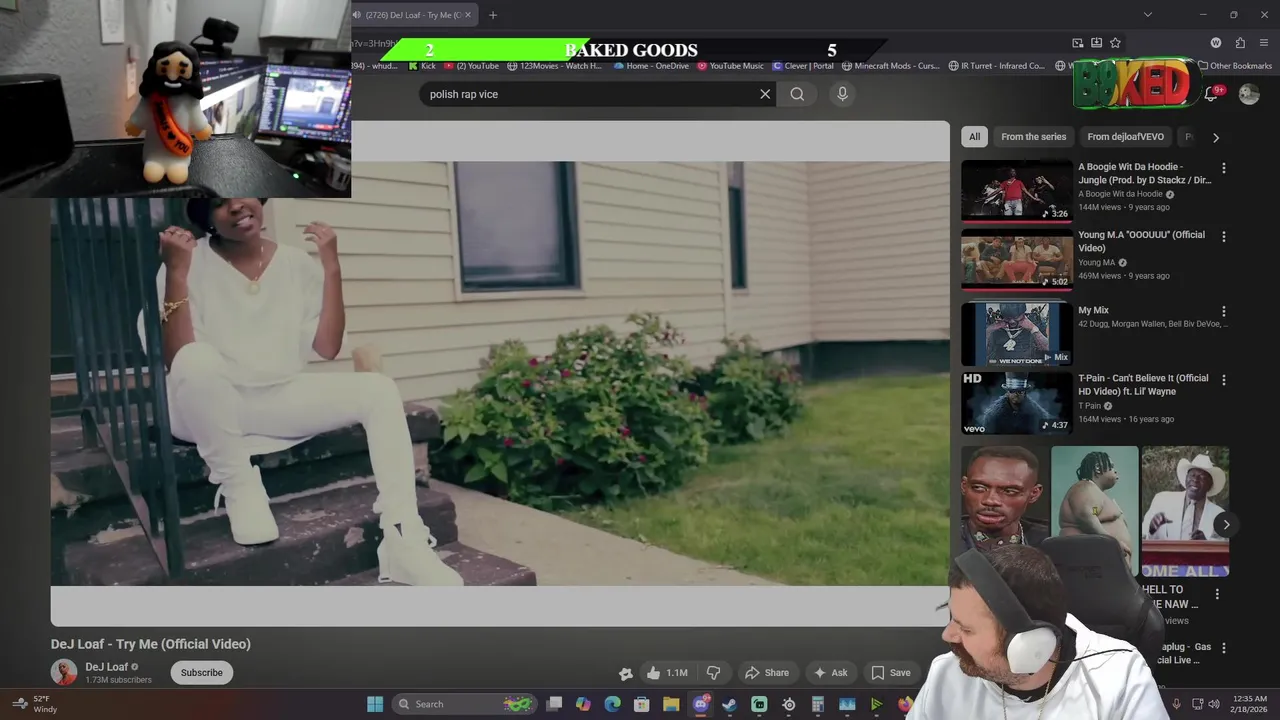The width and height of the screenshot is (1280, 720).
Task: Open the Windows Start menu
Action: tap(375, 704)
